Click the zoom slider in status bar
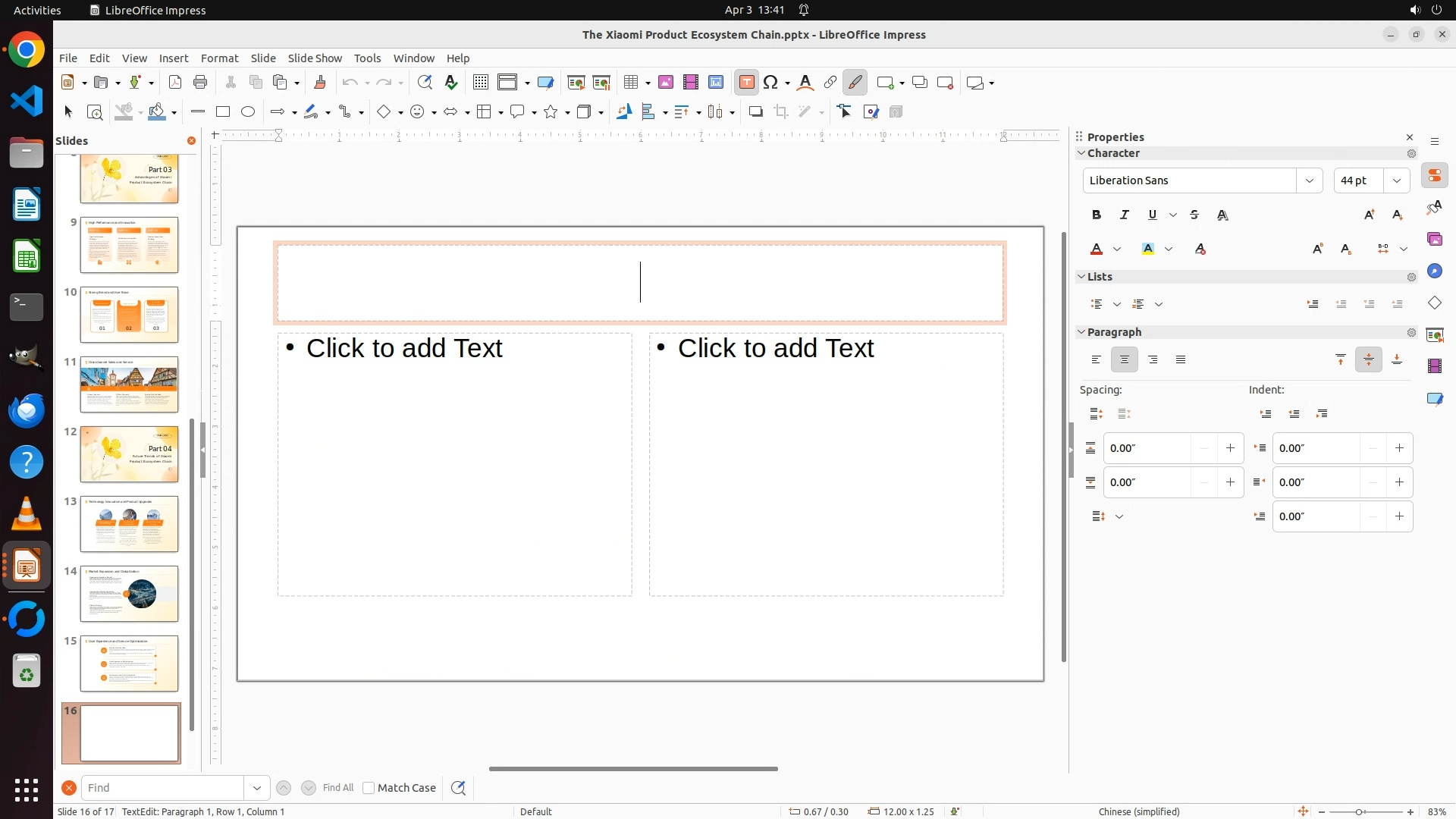This screenshot has width=1456, height=819. pos(1358,811)
